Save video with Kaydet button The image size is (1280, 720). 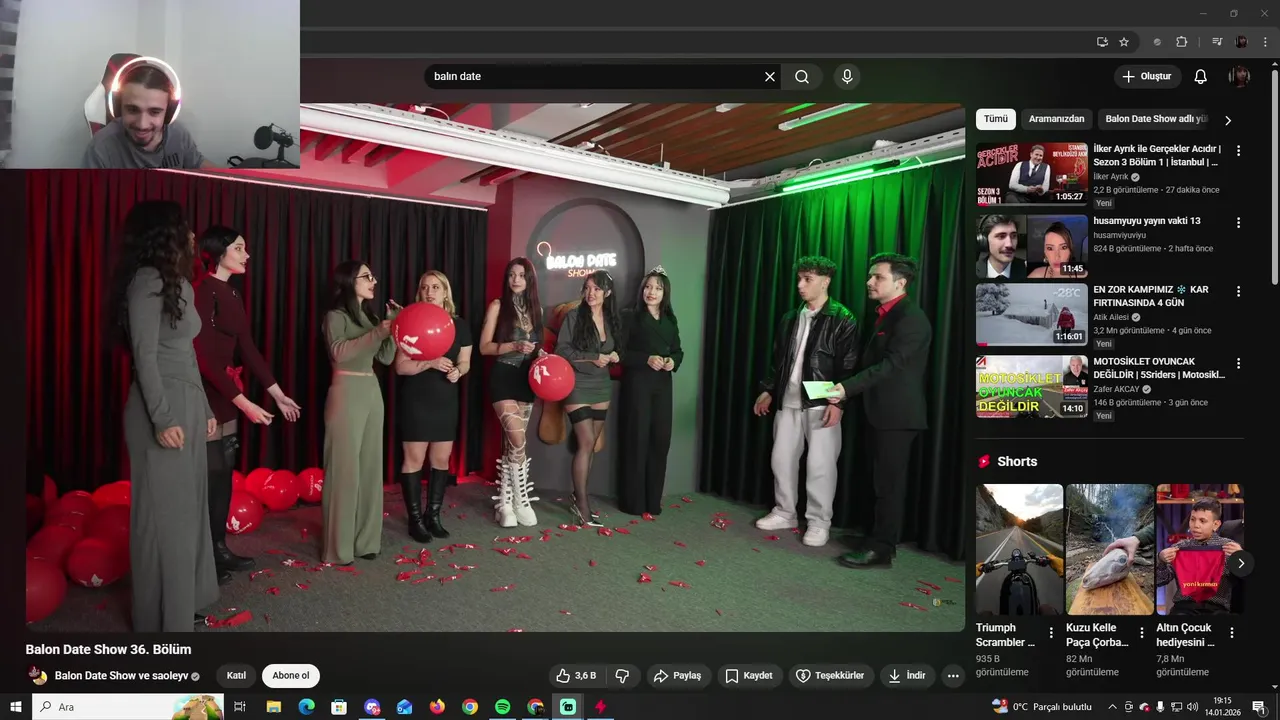[749, 676]
